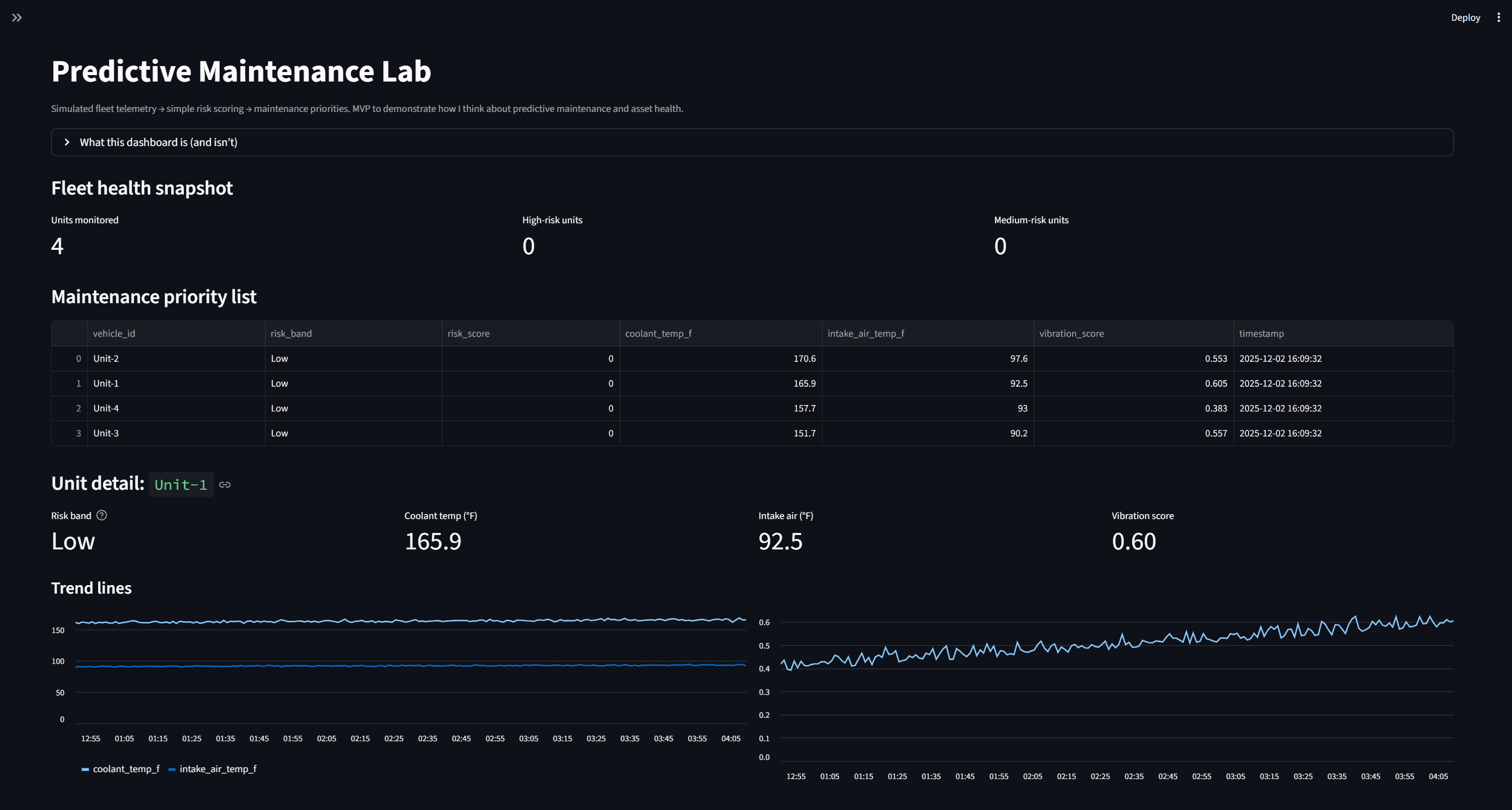Click the vibration_score column header

point(1071,333)
